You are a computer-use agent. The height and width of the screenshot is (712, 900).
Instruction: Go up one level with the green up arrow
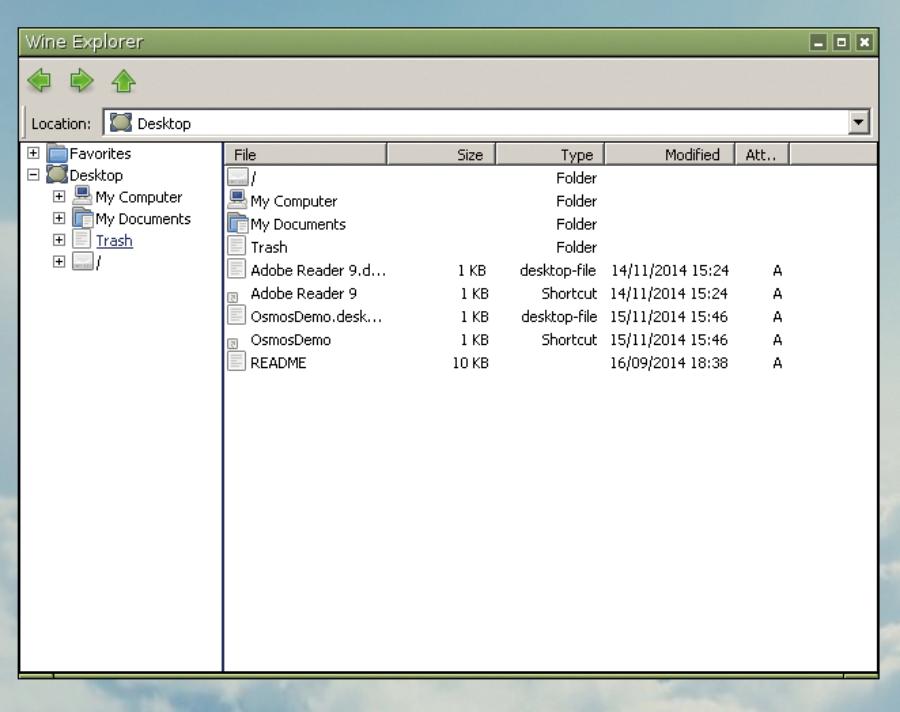coord(123,81)
